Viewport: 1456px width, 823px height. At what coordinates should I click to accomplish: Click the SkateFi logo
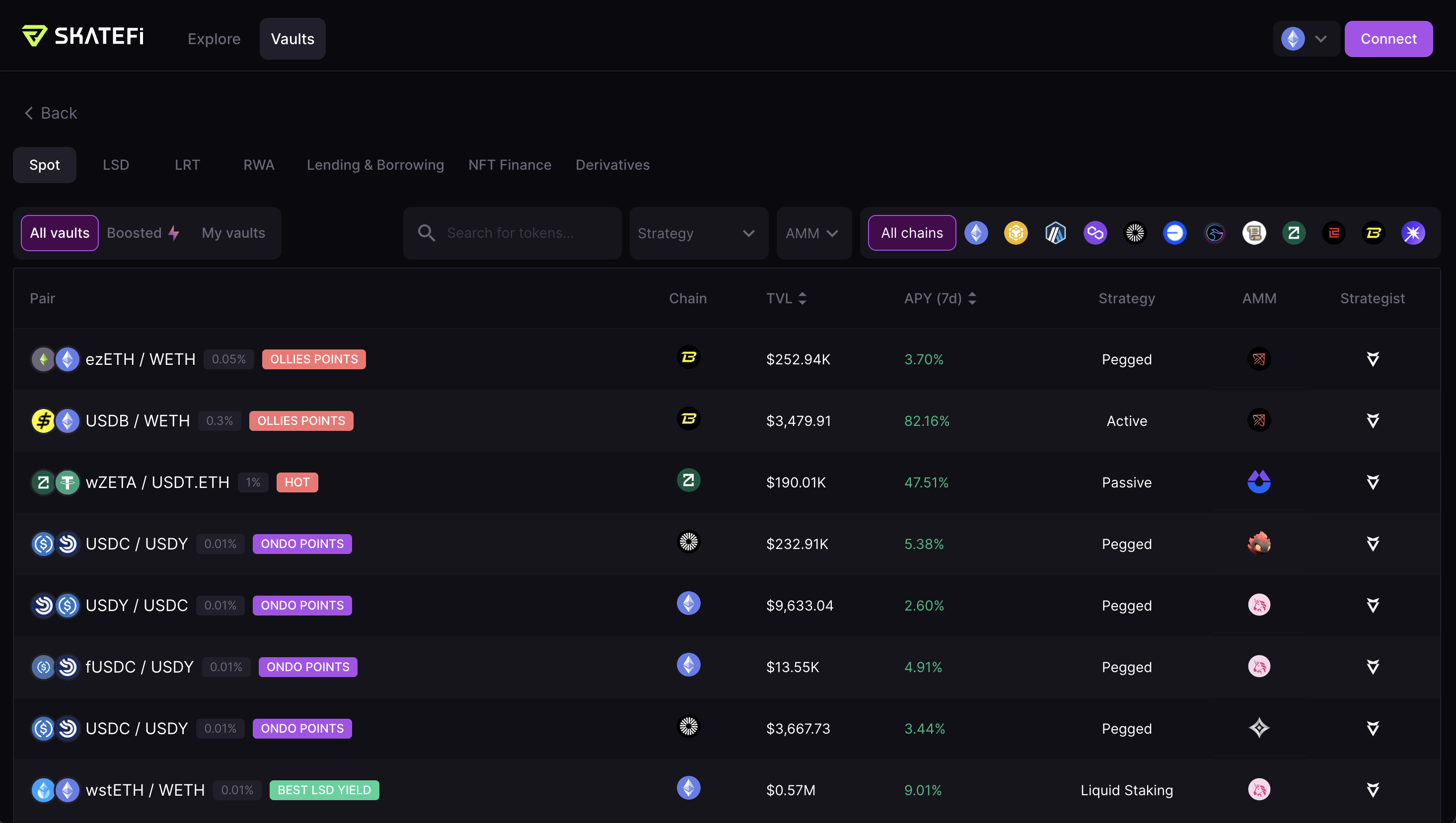pyautogui.click(x=82, y=36)
